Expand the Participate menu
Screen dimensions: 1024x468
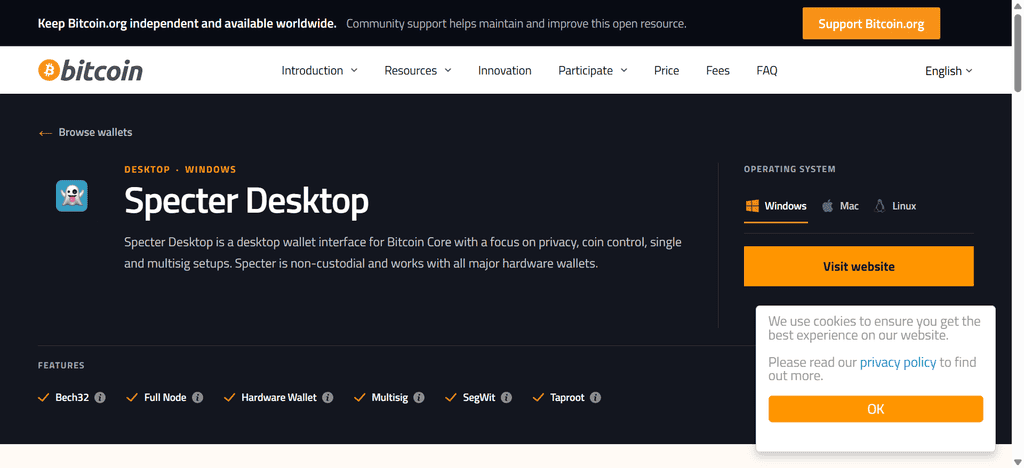click(x=593, y=70)
